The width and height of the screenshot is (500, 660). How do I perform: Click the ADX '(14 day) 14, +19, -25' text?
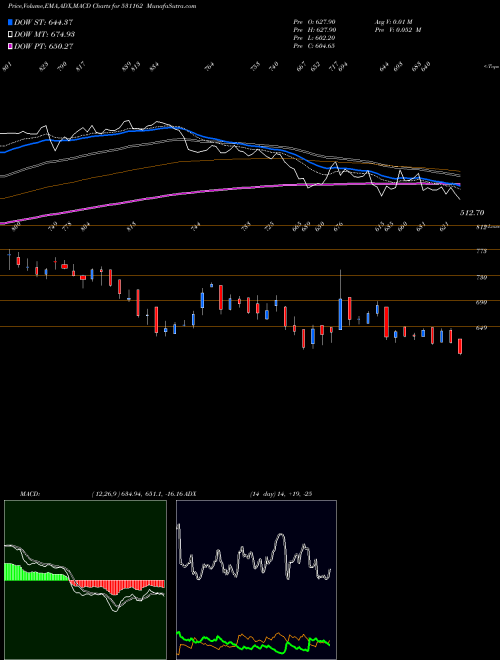coord(280,494)
